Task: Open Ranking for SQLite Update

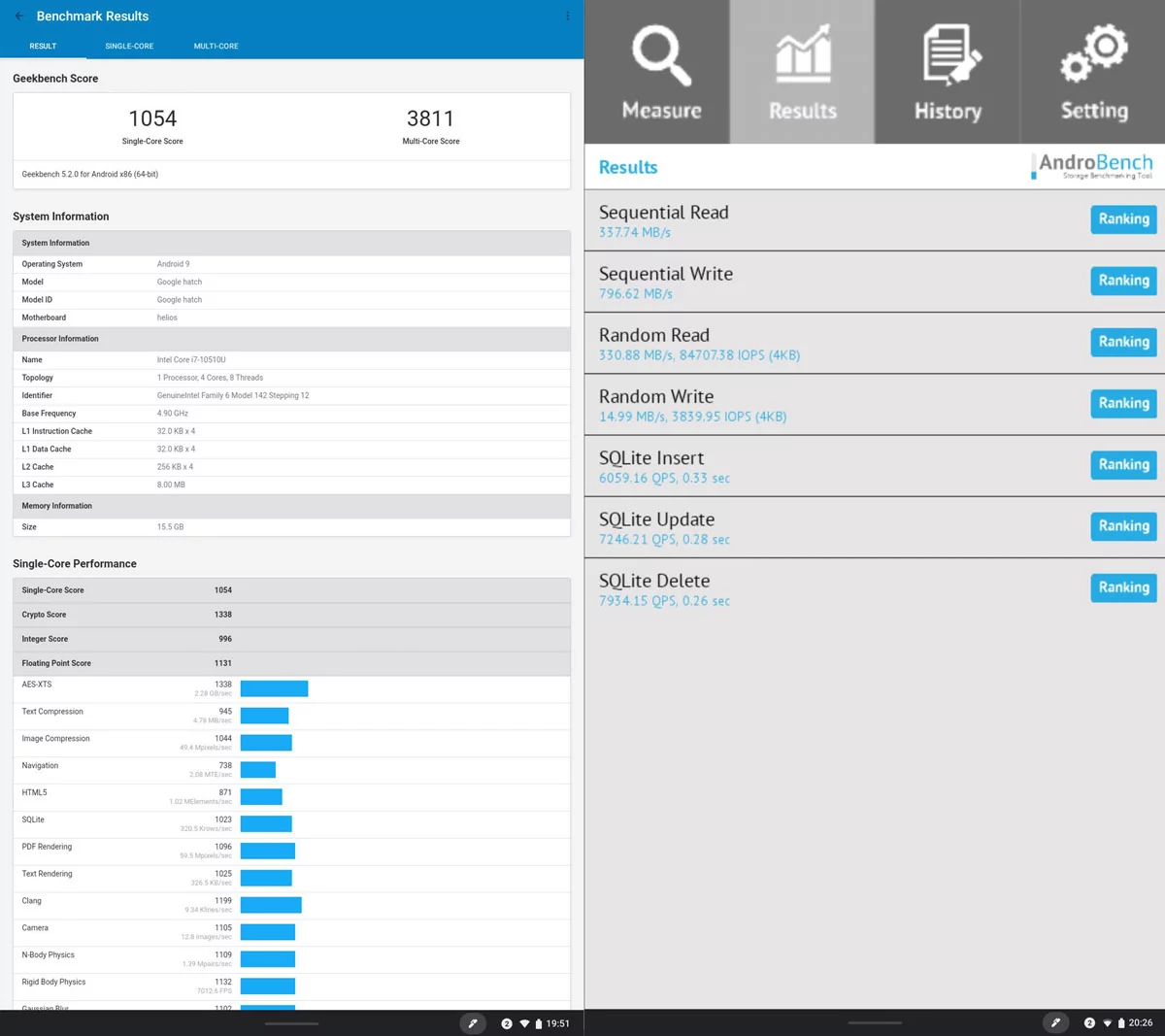Action: tap(1123, 526)
